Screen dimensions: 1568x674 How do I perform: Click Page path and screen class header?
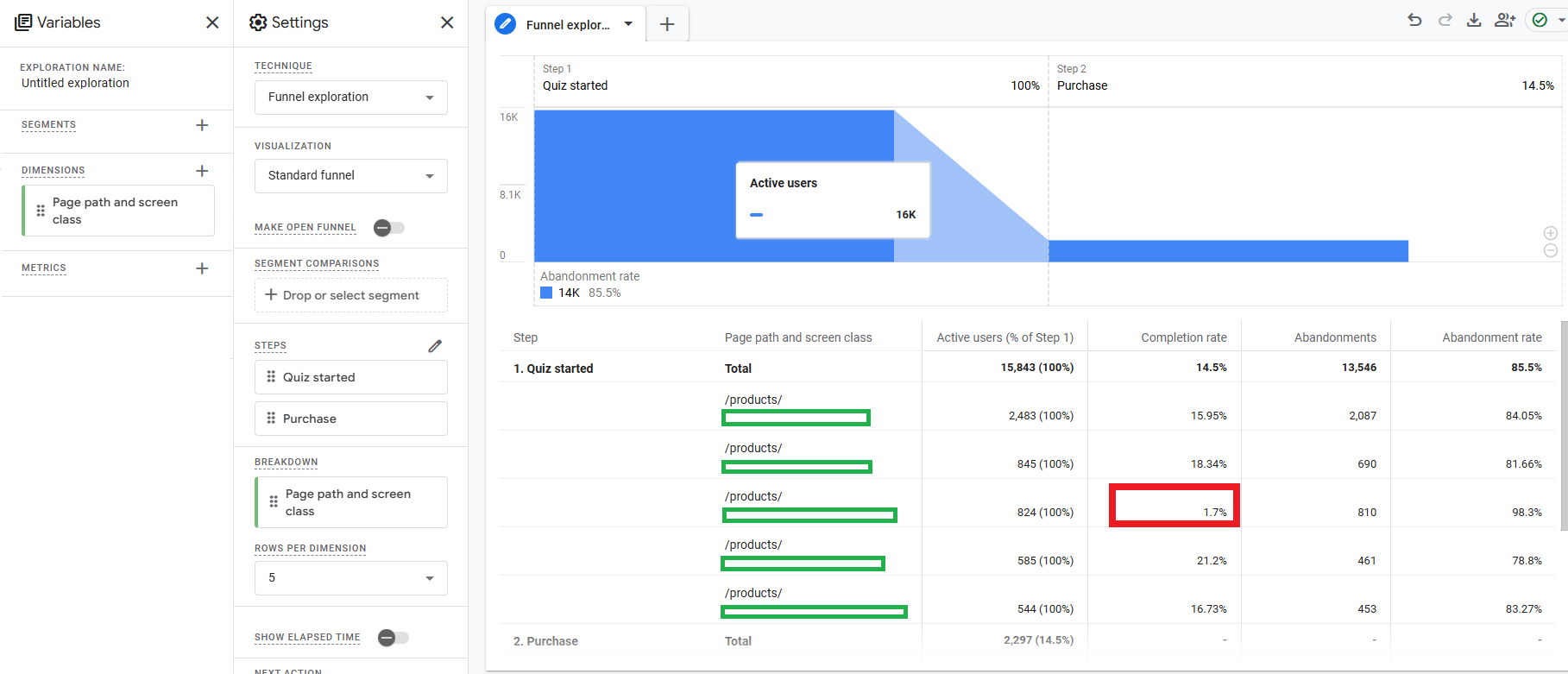pos(798,337)
